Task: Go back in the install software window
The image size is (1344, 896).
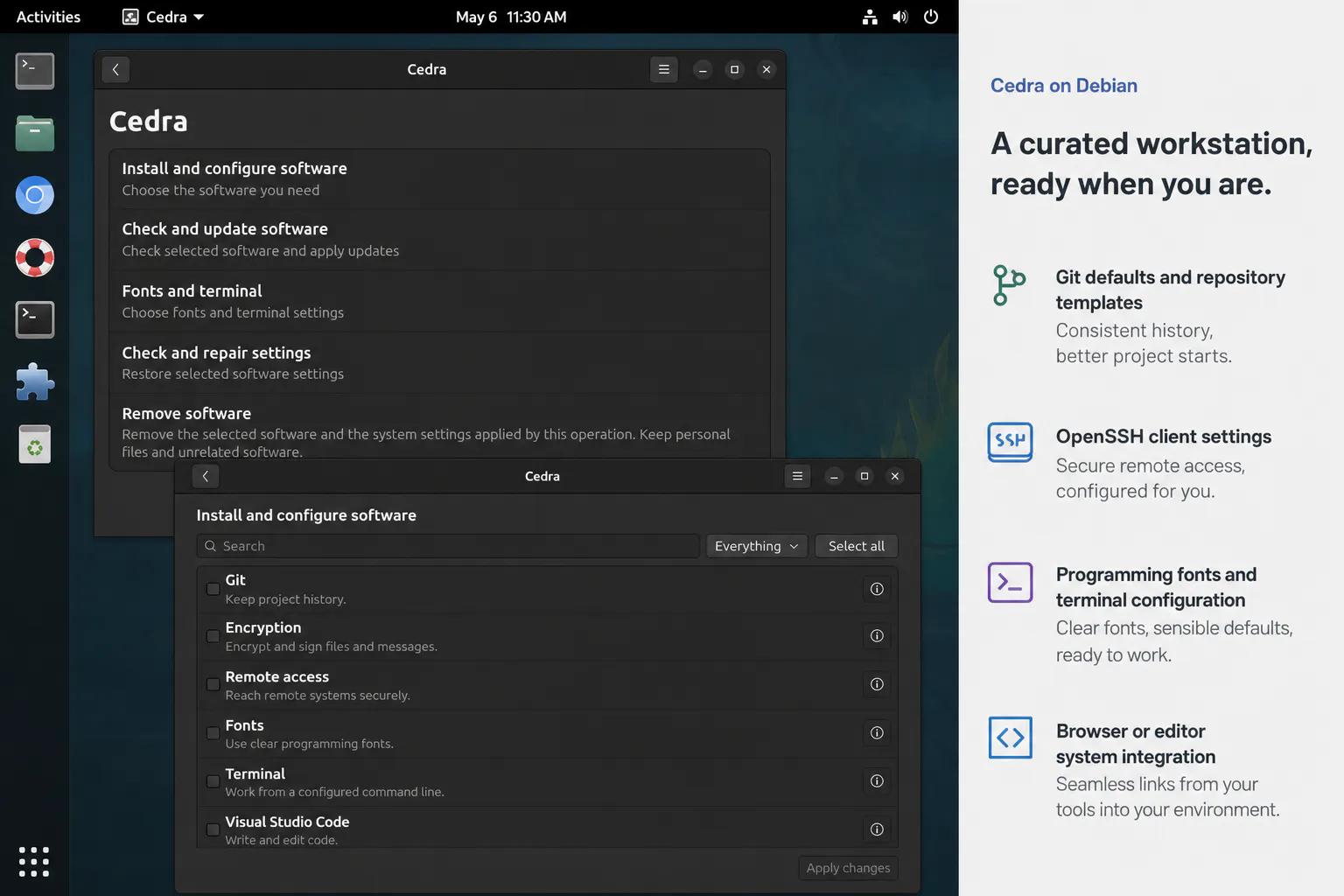Action: click(206, 476)
